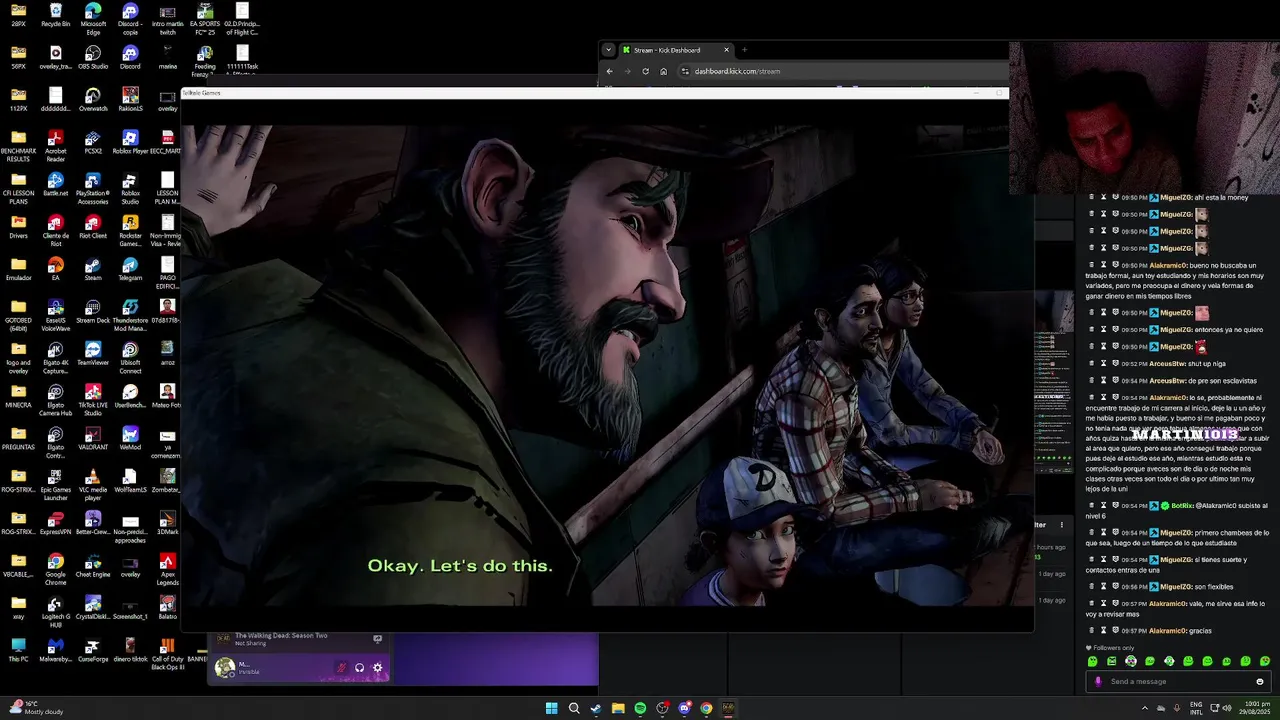Open the weather widget showing 16°C
1280x720 pixels.
[x=38, y=707]
